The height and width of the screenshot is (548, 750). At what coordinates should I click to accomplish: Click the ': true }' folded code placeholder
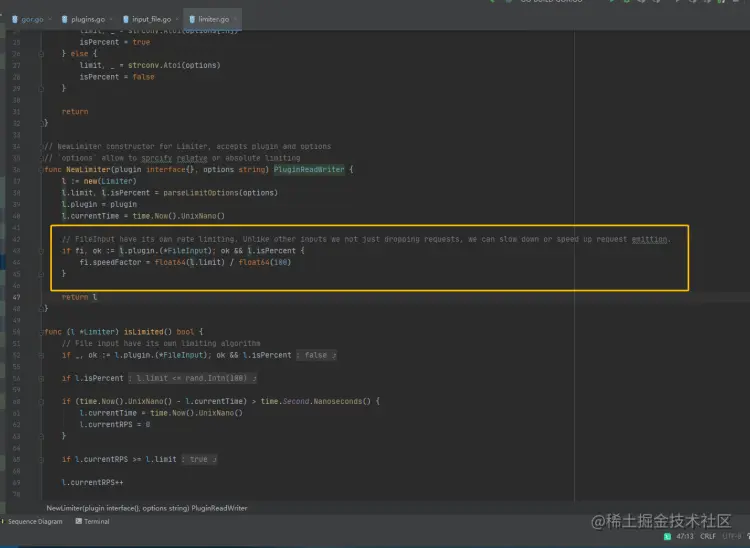pyautogui.click(x=199, y=460)
